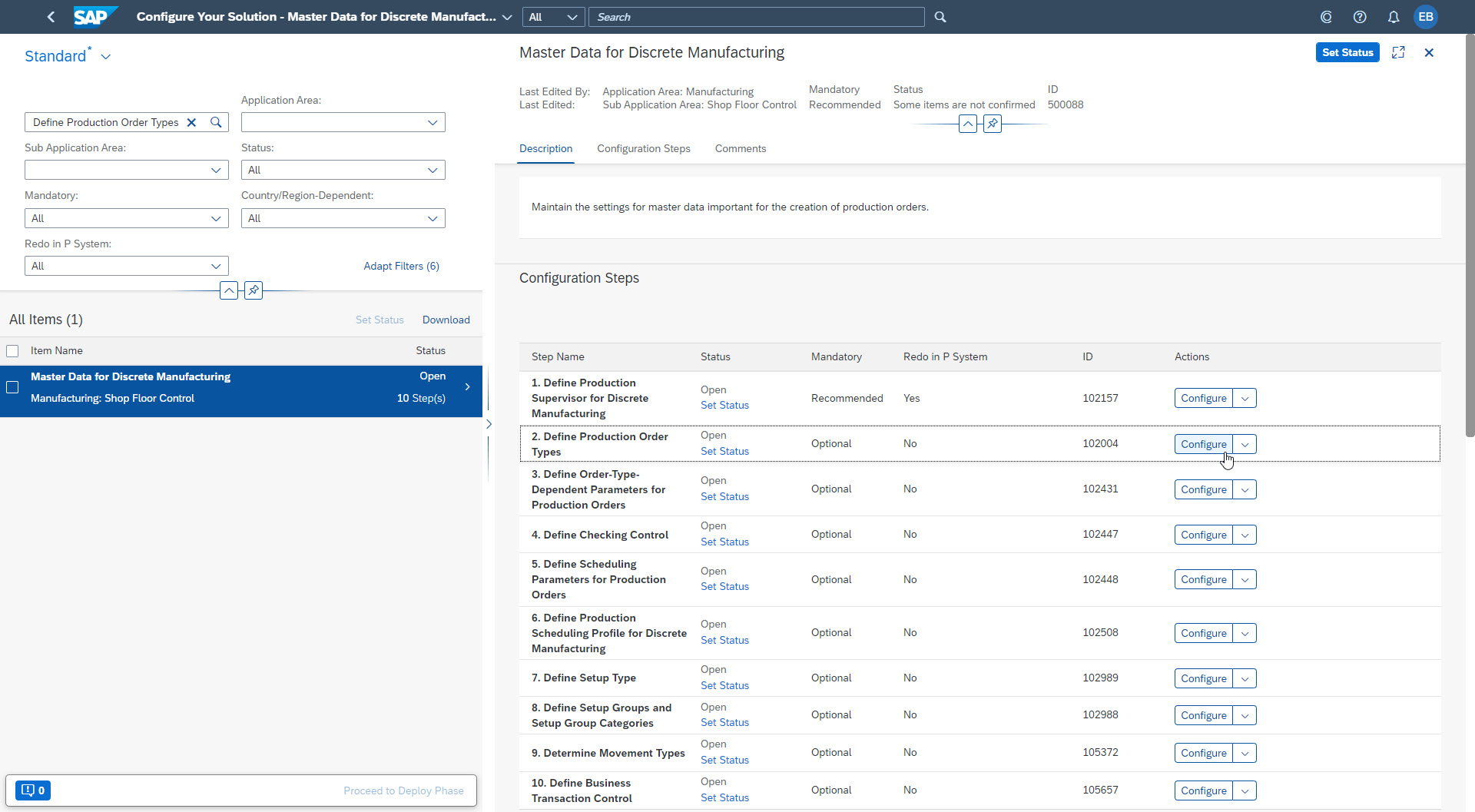This screenshot has width=1475, height=812.
Task: Expand Configure options for Define Setup Type
Action: pyautogui.click(x=1245, y=678)
